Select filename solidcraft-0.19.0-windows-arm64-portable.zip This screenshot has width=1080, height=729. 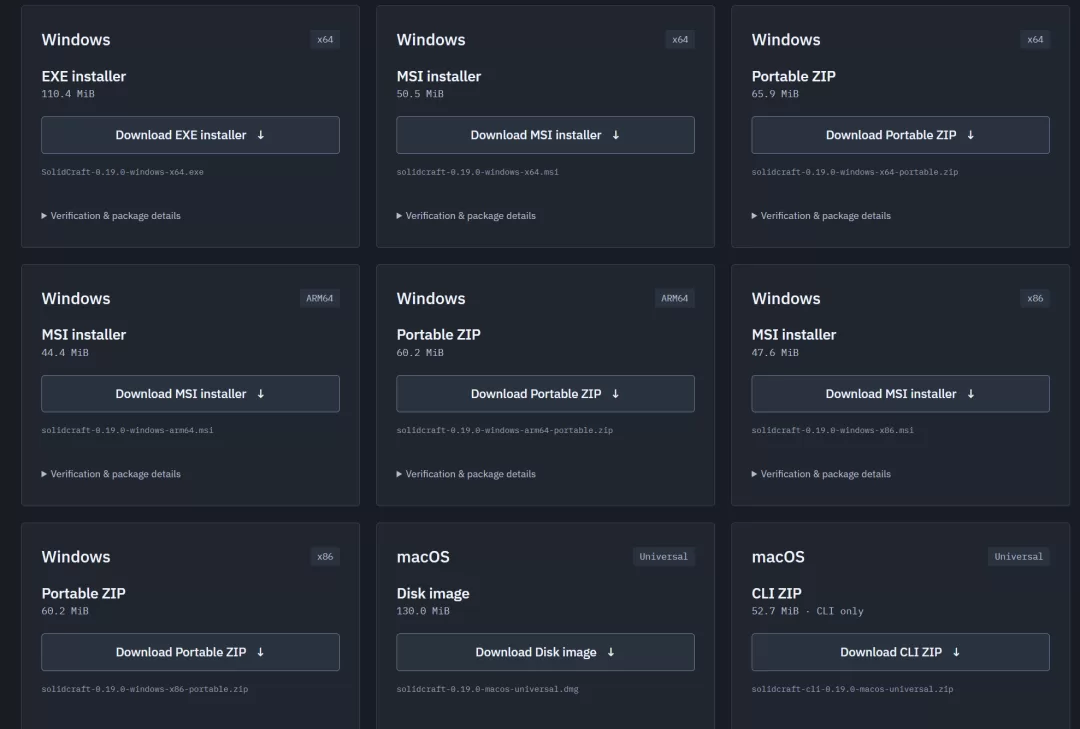tap(505, 431)
